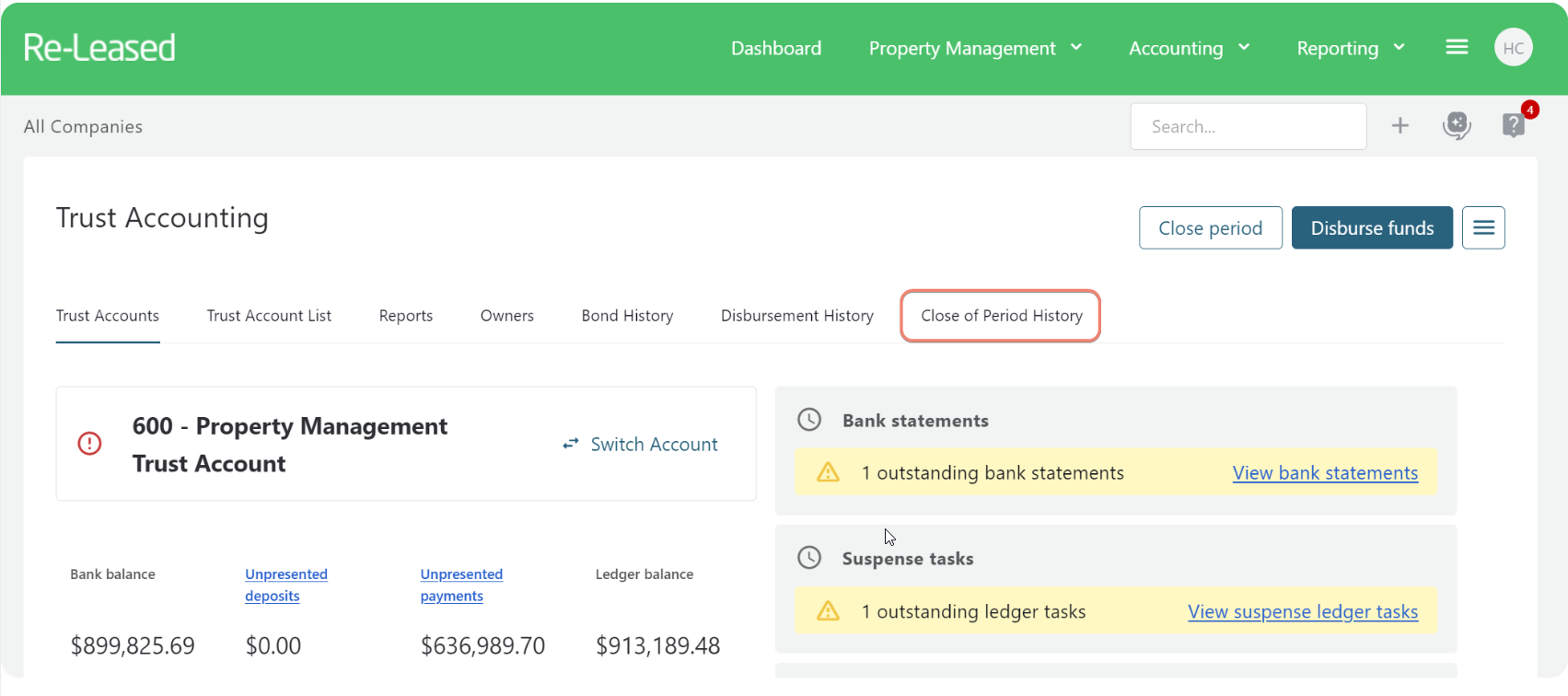Switch to the Bond History tab
The height and width of the screenshot is (696, 1568).
coord(628,316)
